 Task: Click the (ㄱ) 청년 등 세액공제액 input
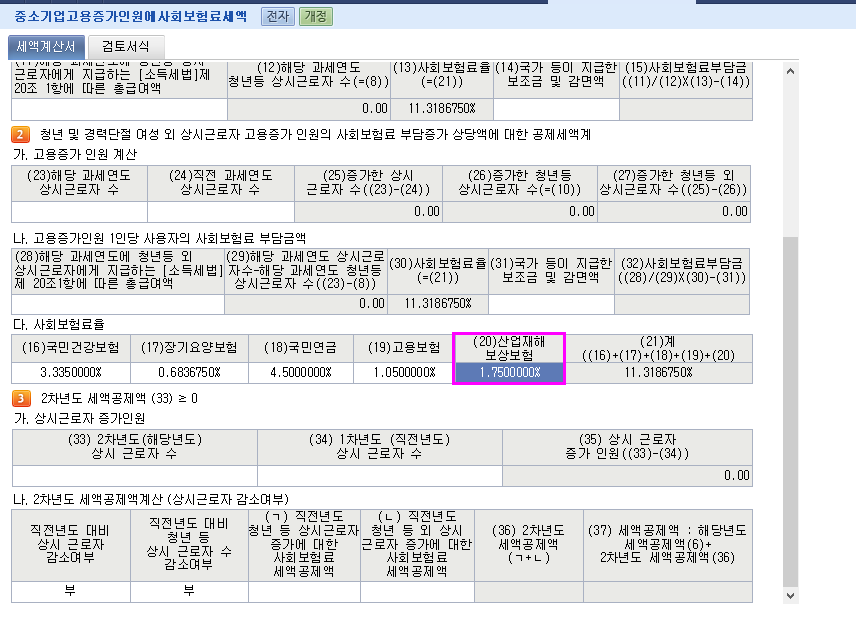pos(305,592)
